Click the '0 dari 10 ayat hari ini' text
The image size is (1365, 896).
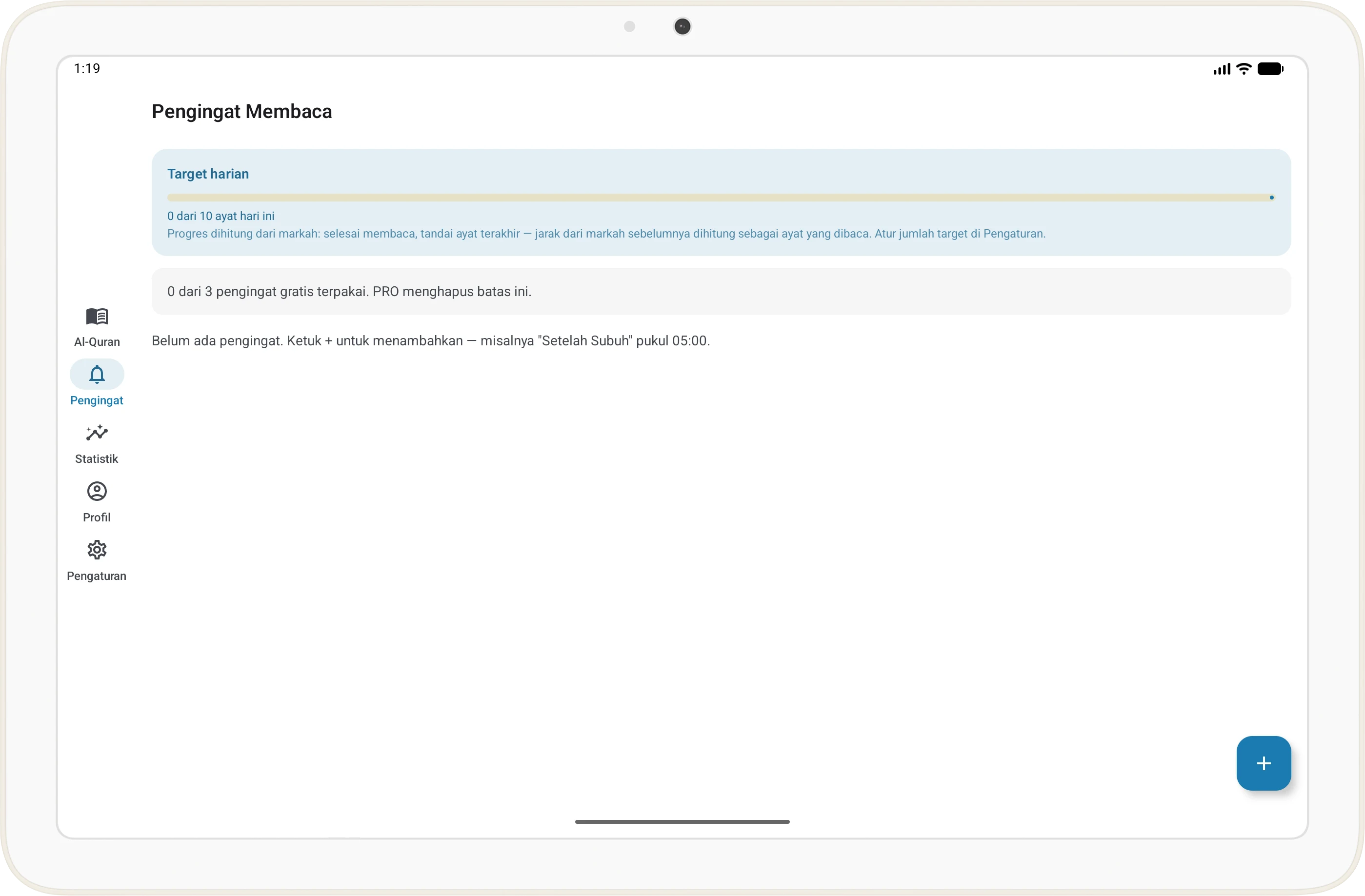click(x=221, y=216)
